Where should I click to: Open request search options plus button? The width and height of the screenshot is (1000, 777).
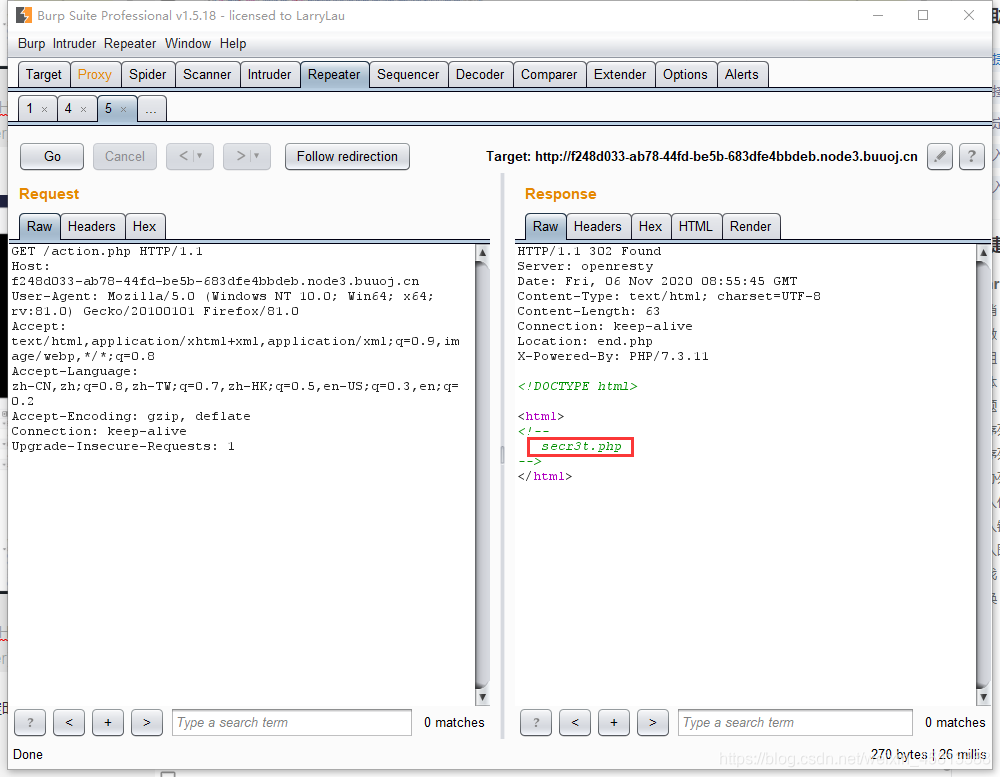point(108,723)
